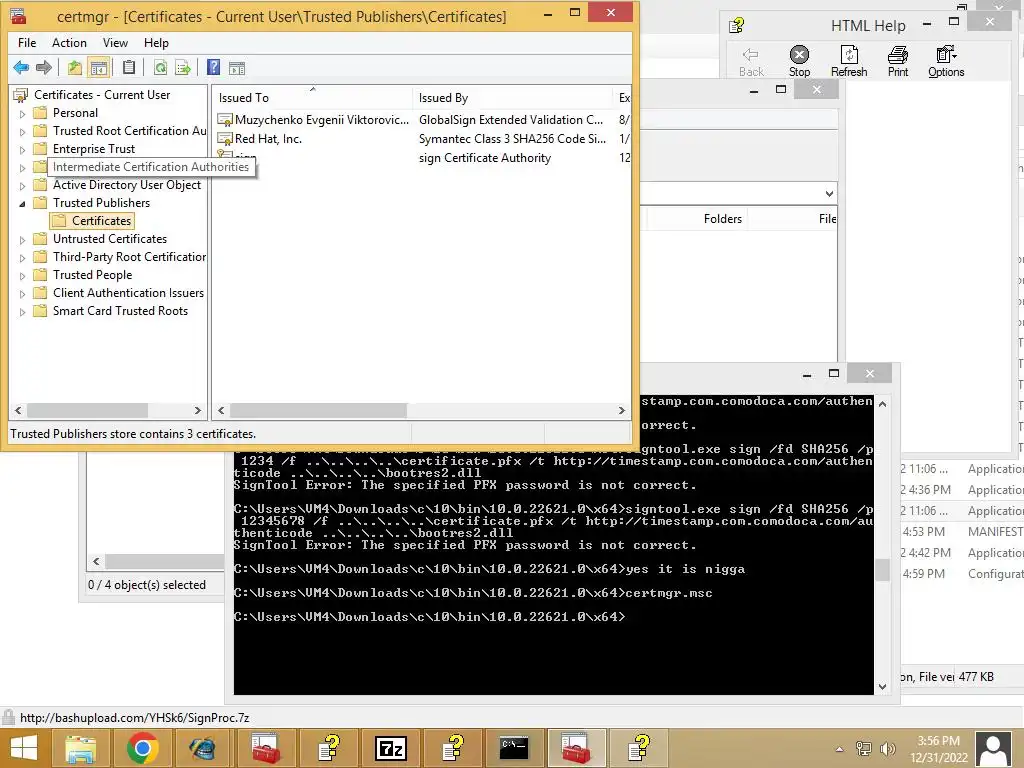Click Stop in the HTML Help toolbar
The image size is (1024, 768).
(x=799, y=61)
